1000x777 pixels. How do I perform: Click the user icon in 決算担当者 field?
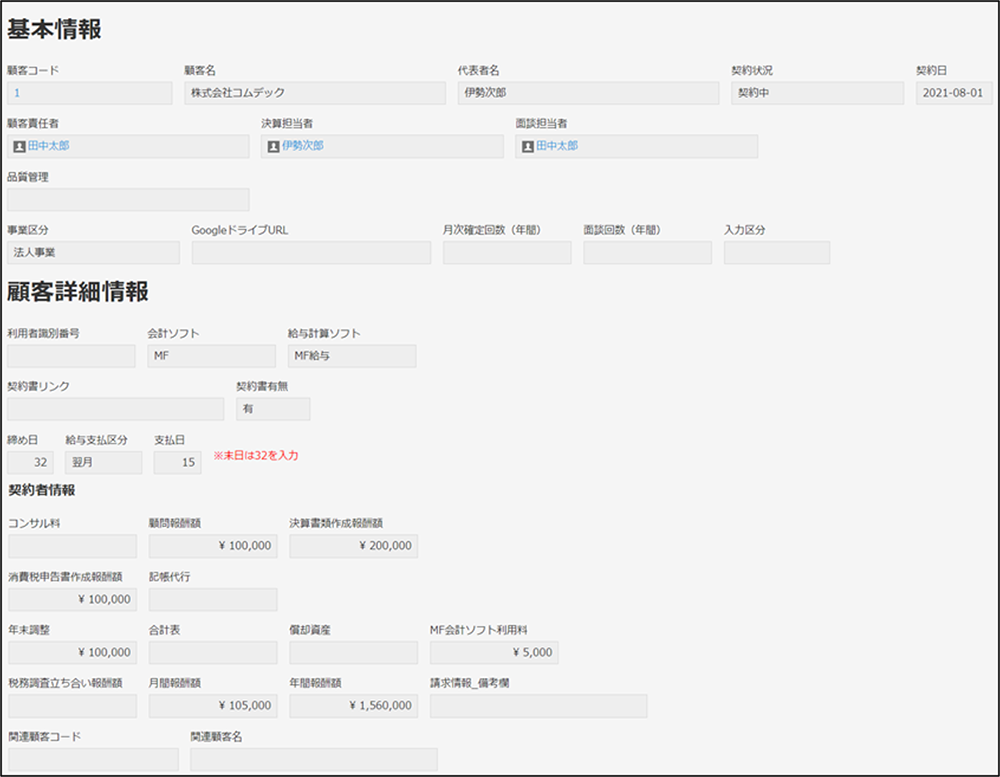[274, 146]
